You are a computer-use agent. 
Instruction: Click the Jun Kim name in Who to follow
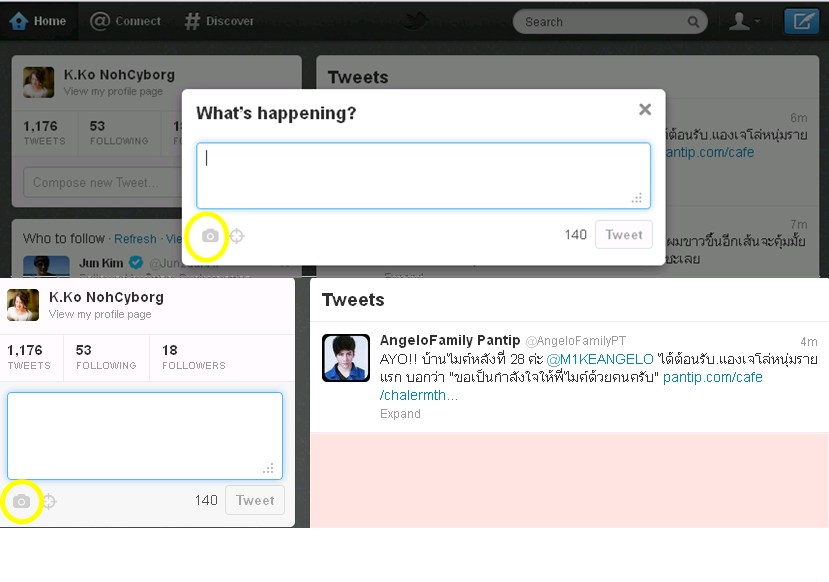click(101, 263)
